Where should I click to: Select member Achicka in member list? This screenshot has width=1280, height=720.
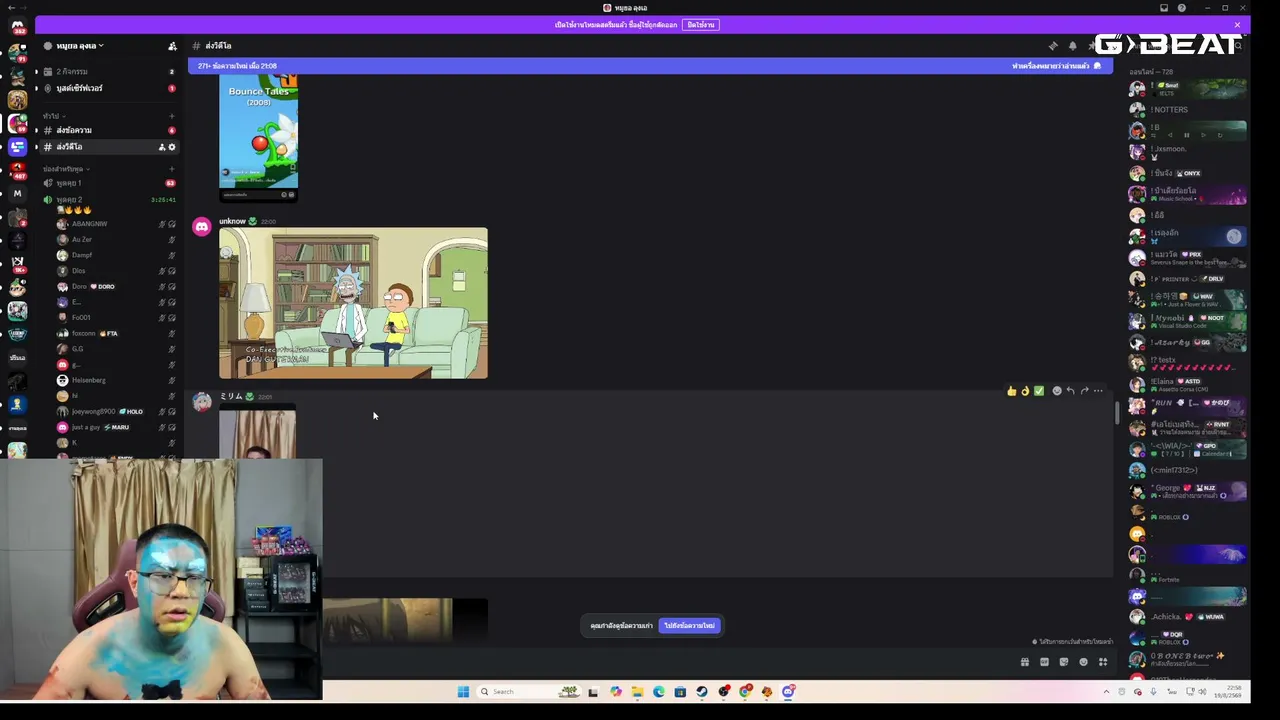(1188, 617)
